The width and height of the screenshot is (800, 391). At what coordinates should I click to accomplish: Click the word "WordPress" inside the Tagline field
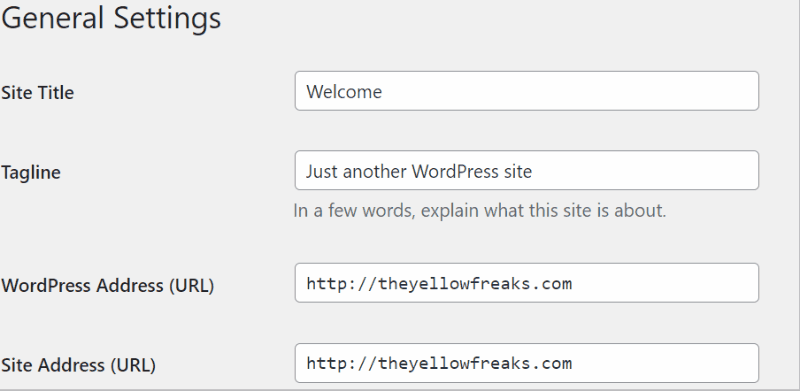[x=455, y=171]
